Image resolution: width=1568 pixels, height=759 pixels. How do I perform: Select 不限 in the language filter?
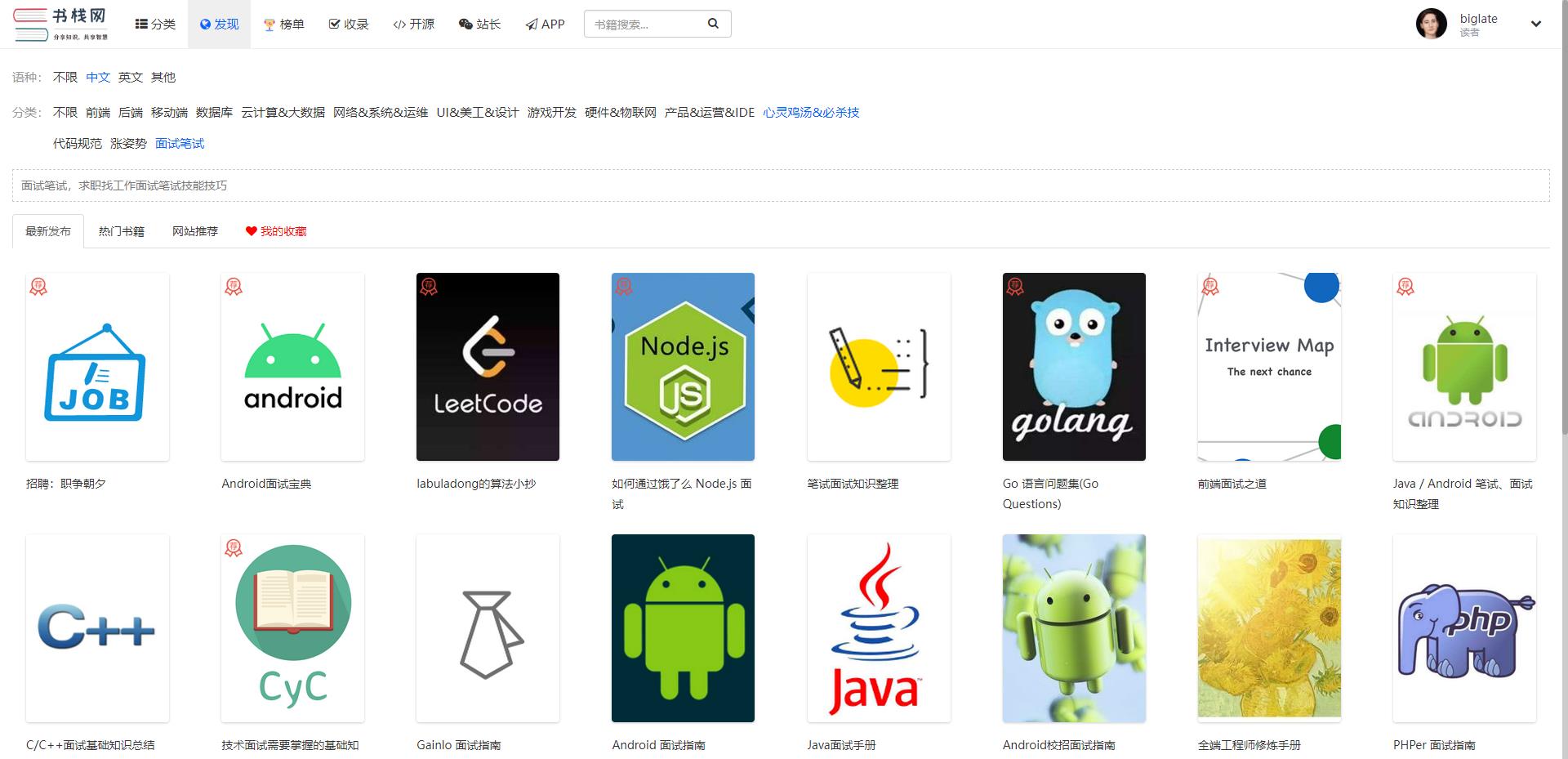coord(65,78)
